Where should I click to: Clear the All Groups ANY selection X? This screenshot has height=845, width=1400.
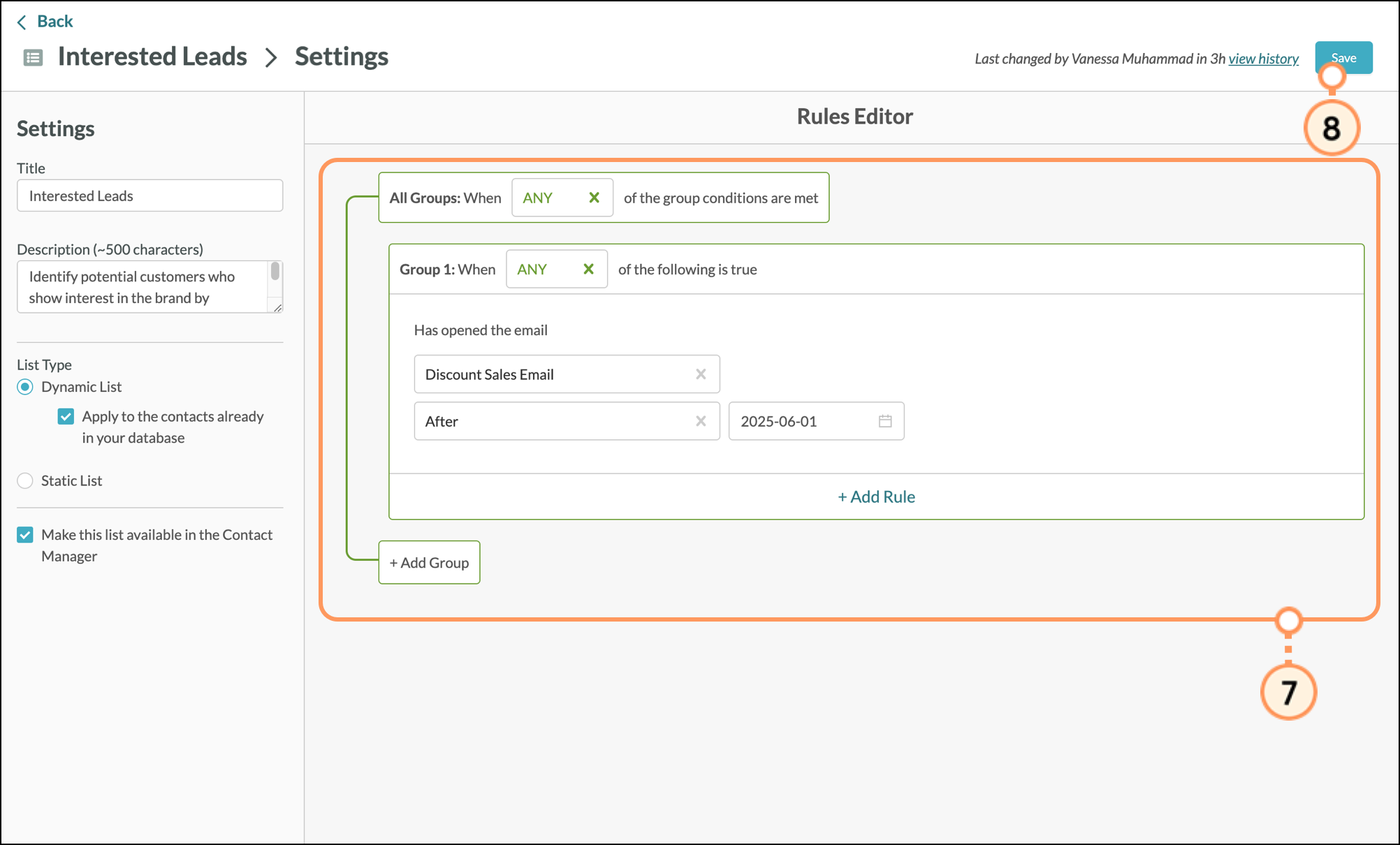pyautogui.click(x=594, y=198)
